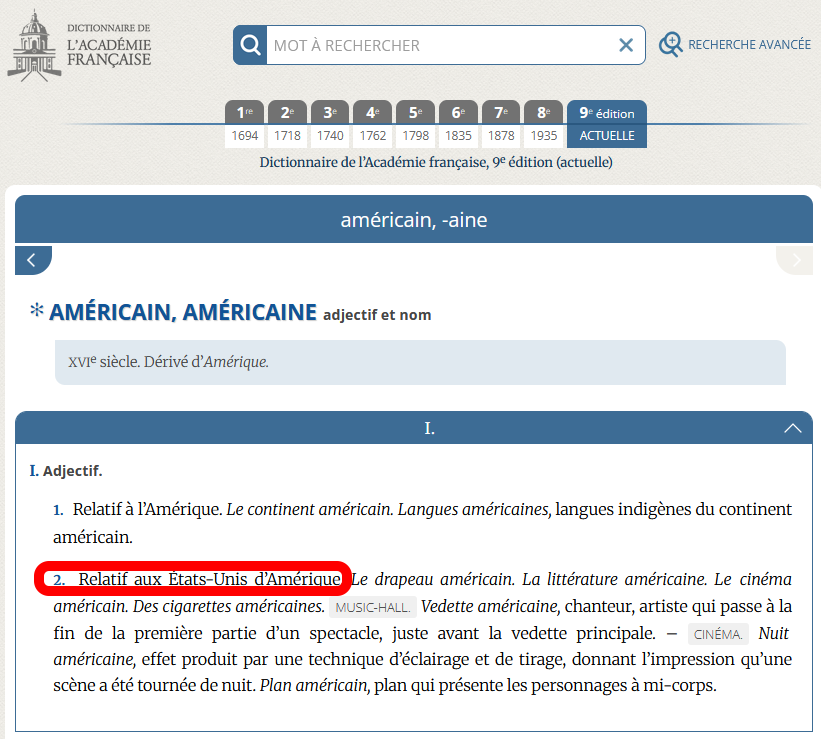Click the AMÉRICAIN, AMÉRICAINE headword
The image size is (821, 739).
pos(183,312)
